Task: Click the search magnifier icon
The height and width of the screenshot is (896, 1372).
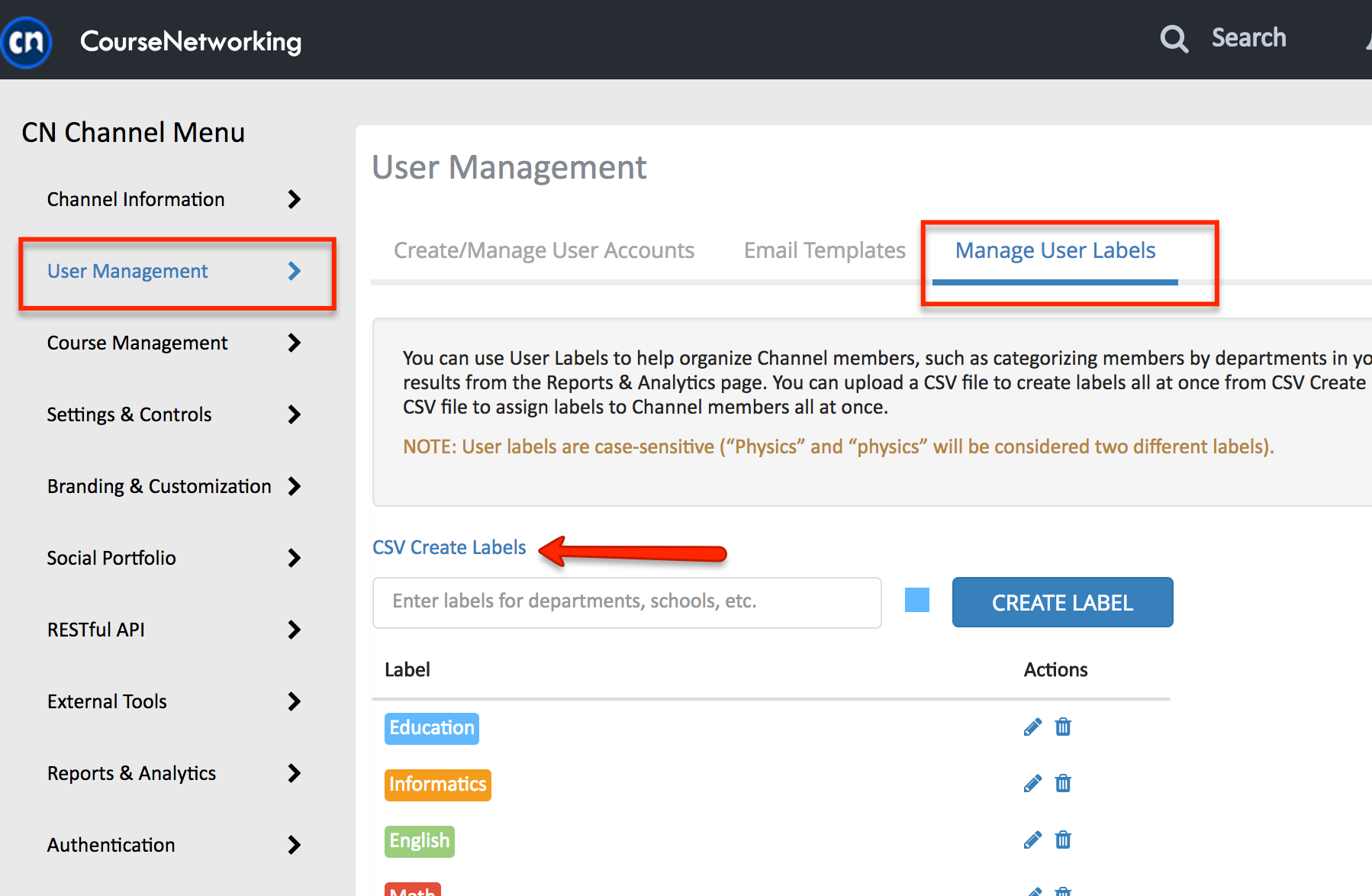Action: 1174,38
